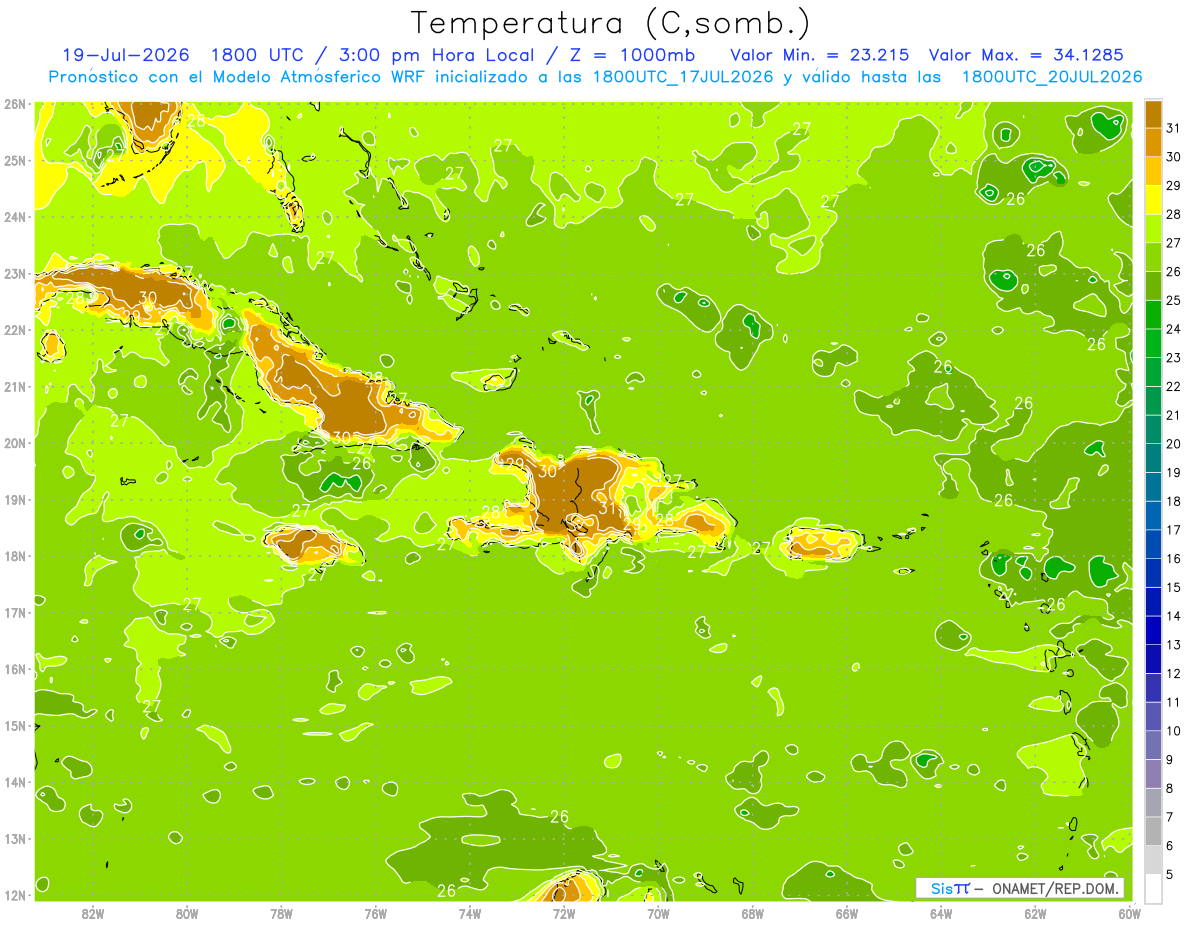
Task: Click the legend label "5"
Action: point(1170,874)
